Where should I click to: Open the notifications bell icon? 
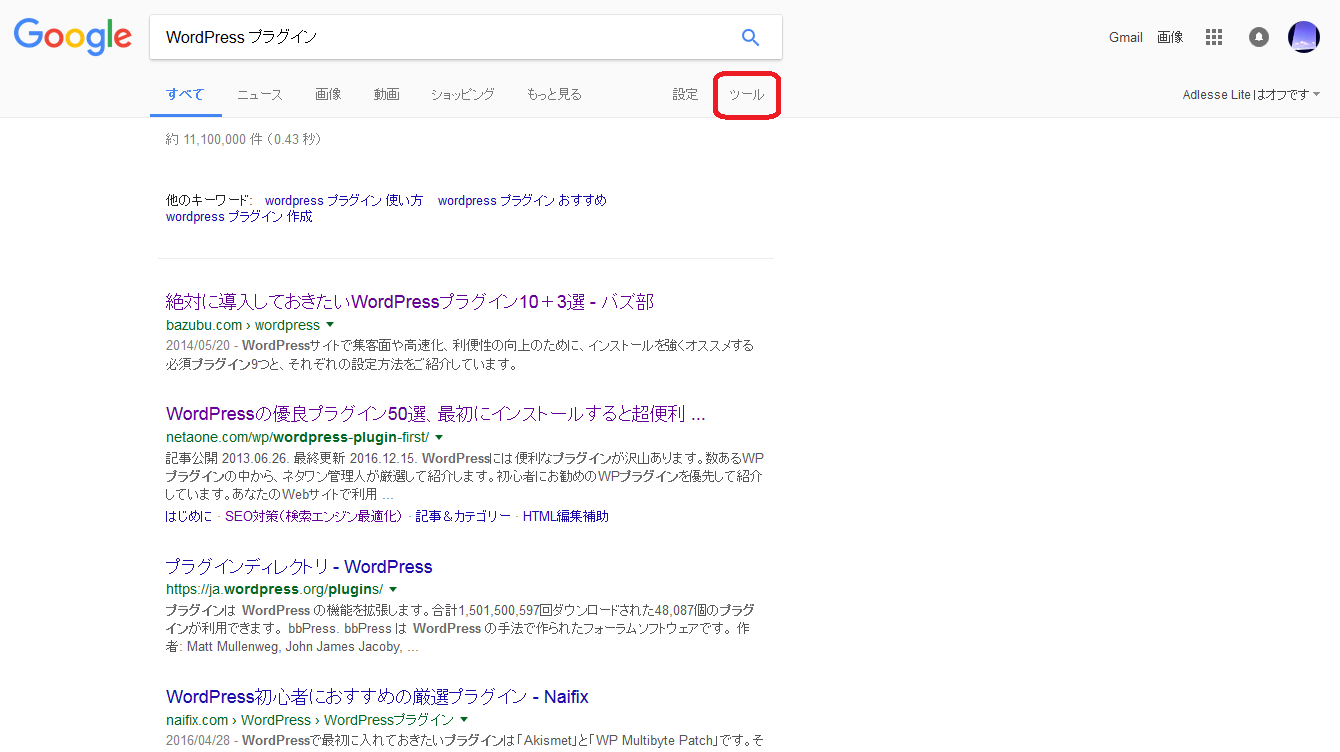coord(1259,37)
